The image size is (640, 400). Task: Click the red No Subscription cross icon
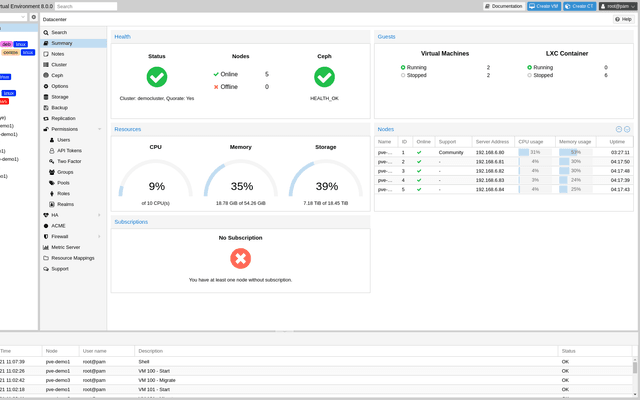240,258
